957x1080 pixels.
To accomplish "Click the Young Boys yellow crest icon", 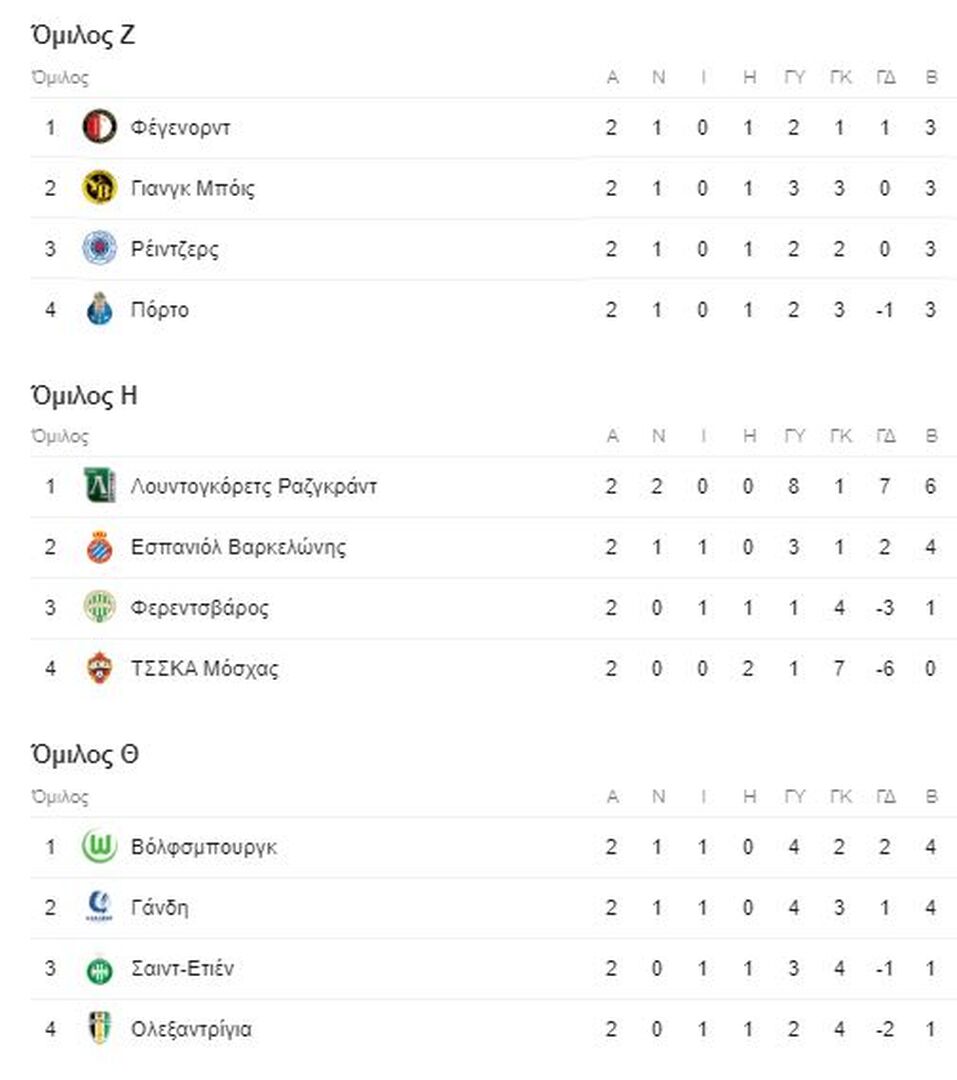I will coord(99,187).
